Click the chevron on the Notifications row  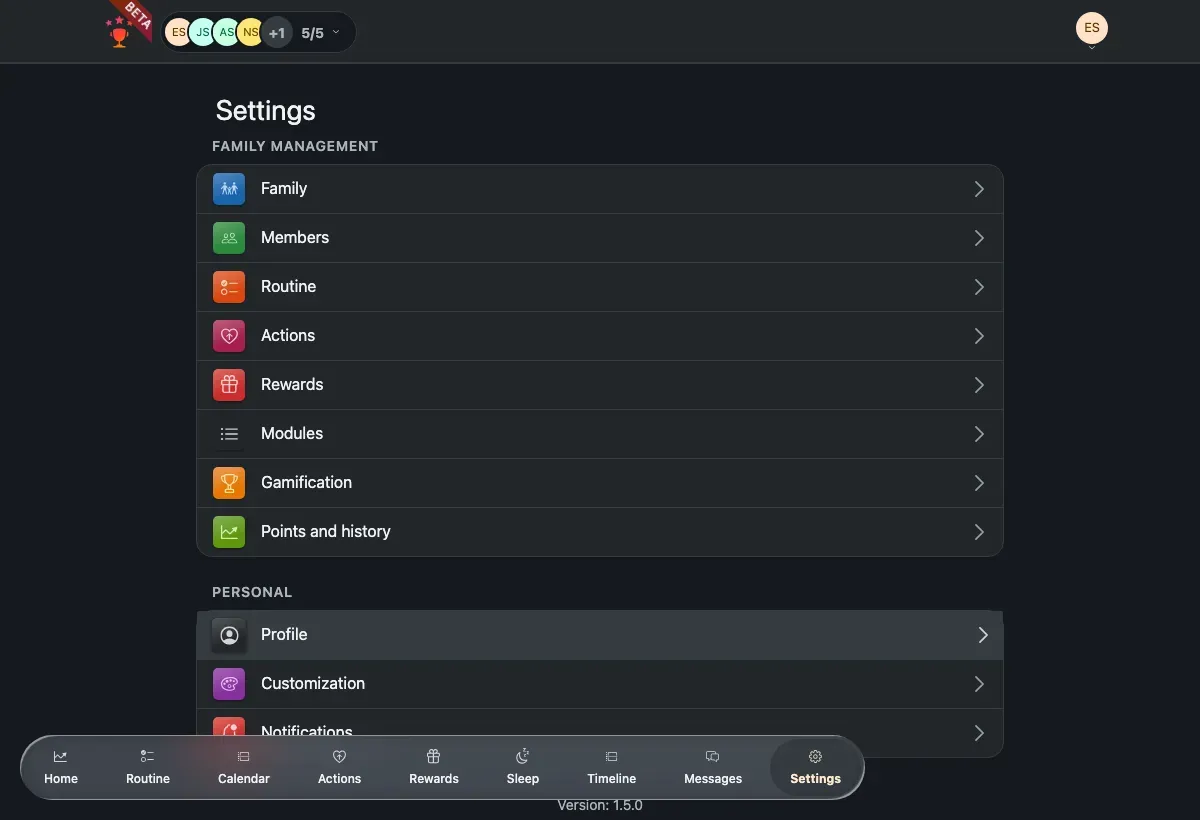point(979,733)
